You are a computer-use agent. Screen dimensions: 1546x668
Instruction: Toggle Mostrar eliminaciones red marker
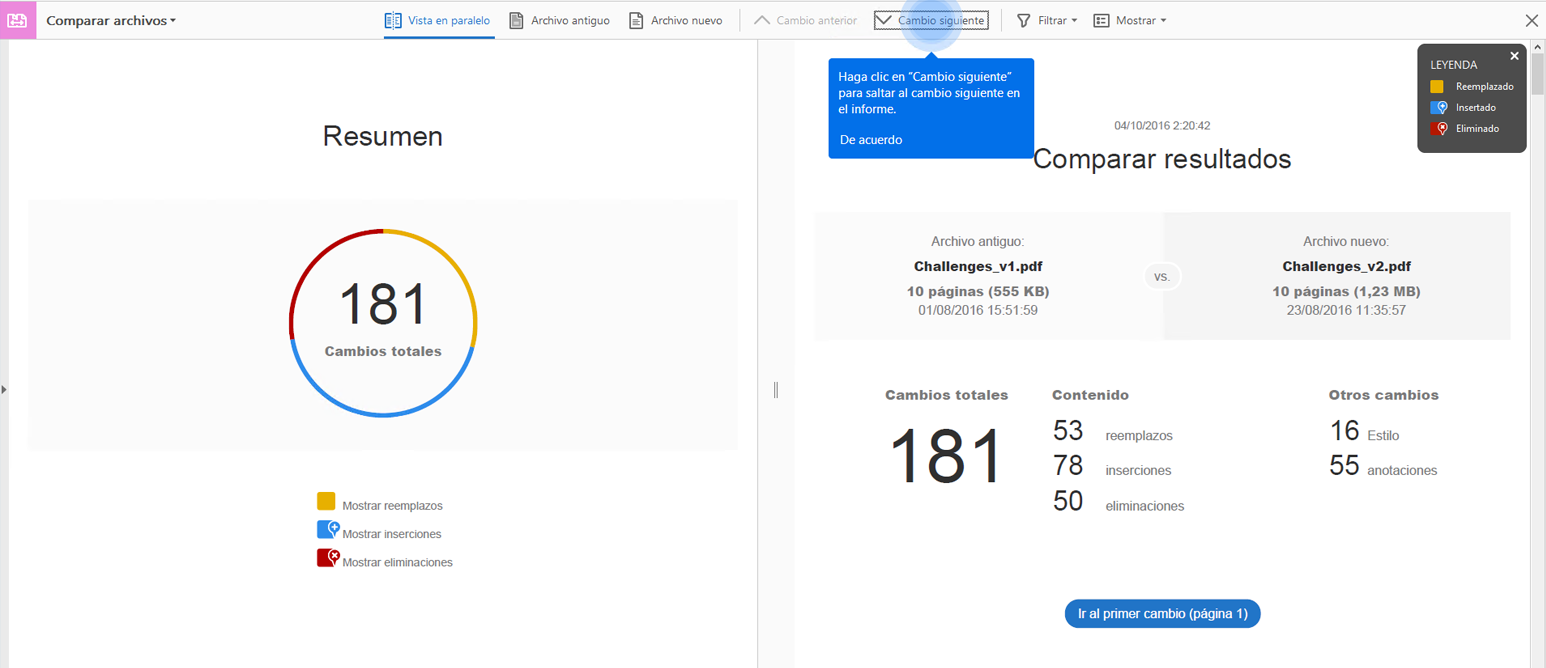click(x=327, y=558)
